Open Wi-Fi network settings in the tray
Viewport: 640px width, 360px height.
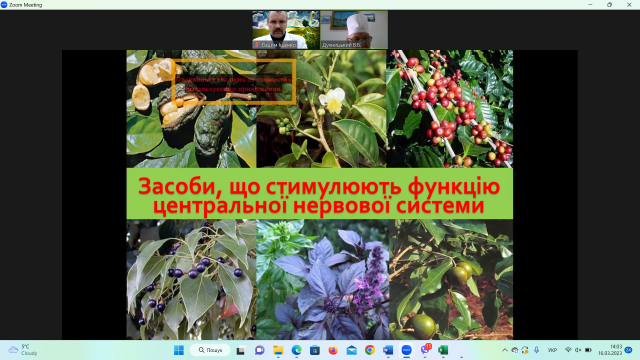568,350
